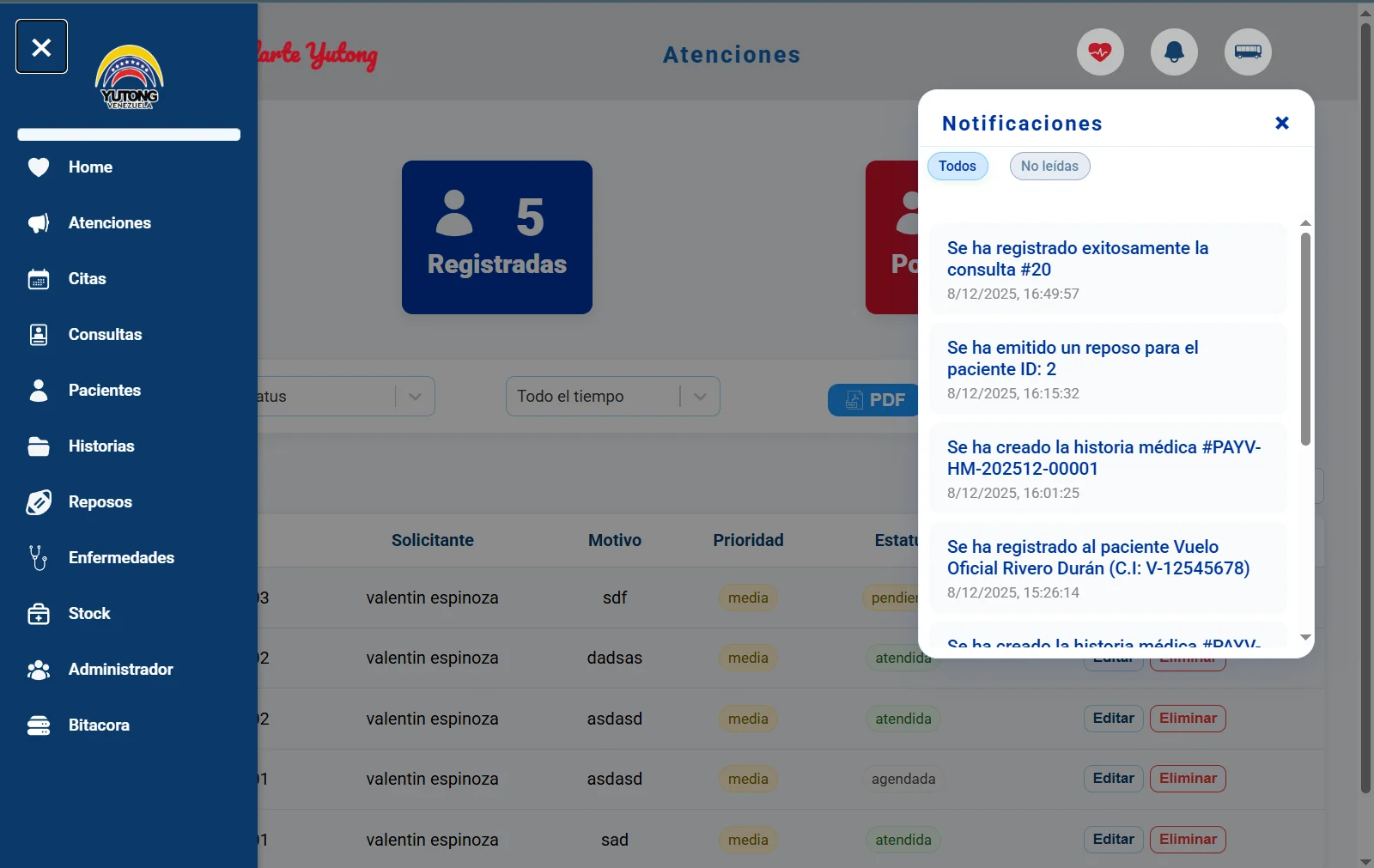The width and height of the screenshot is (1374, 868).
Task: Click the agendada status badge
Action: coord(903,779)
